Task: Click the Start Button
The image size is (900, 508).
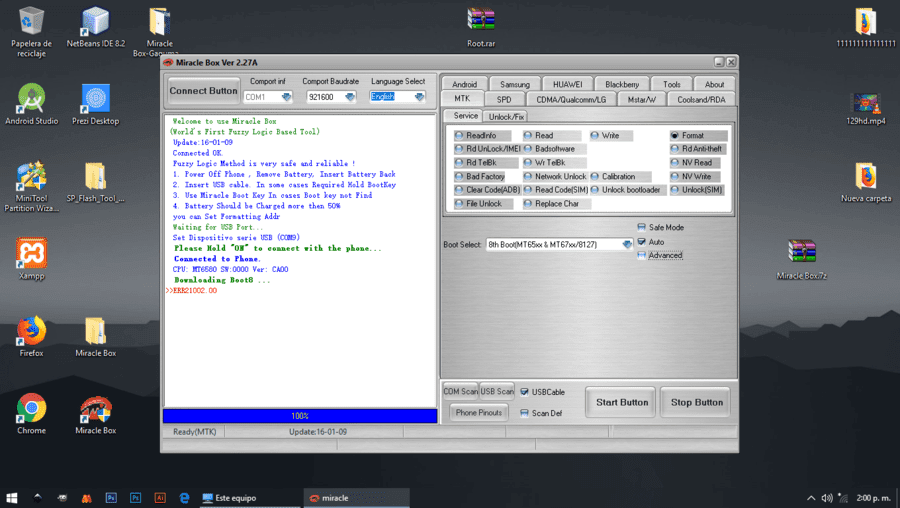Action: point(622,402)
